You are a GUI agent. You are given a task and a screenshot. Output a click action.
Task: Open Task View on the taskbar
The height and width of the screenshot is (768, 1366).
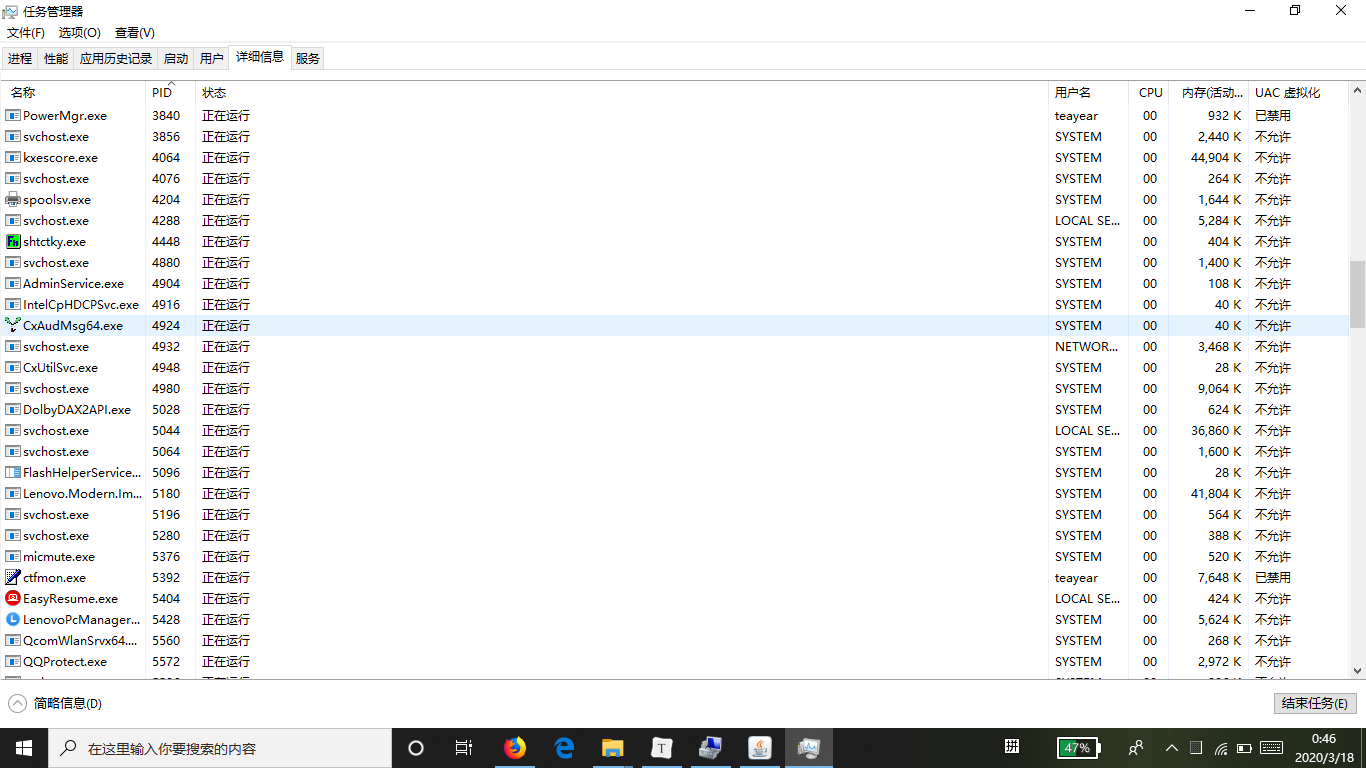tap(464, 748)
